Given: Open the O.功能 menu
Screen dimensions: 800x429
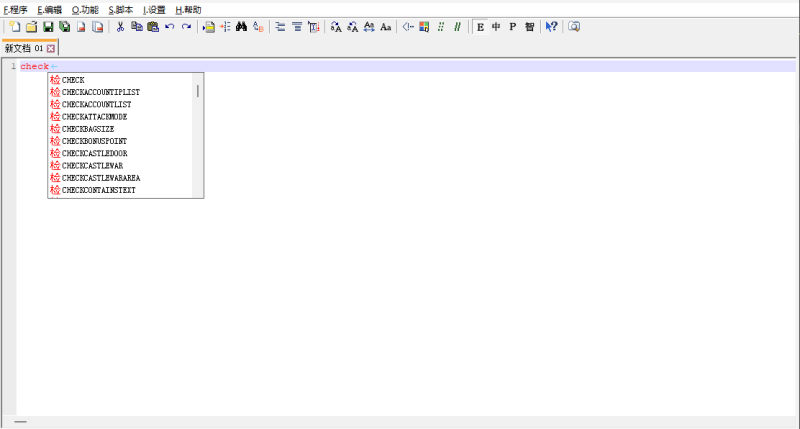Looking at the screenshot, I should point(85,9).
